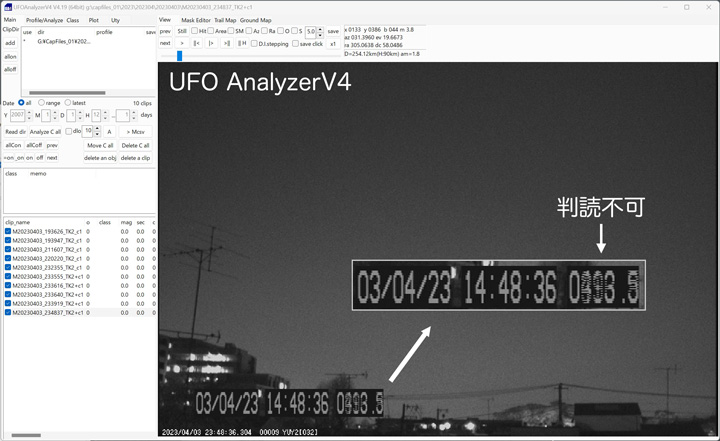Jump to first frame with ‖< button
Viewport: 720px width, 441px height.
[x=197, y=43]
